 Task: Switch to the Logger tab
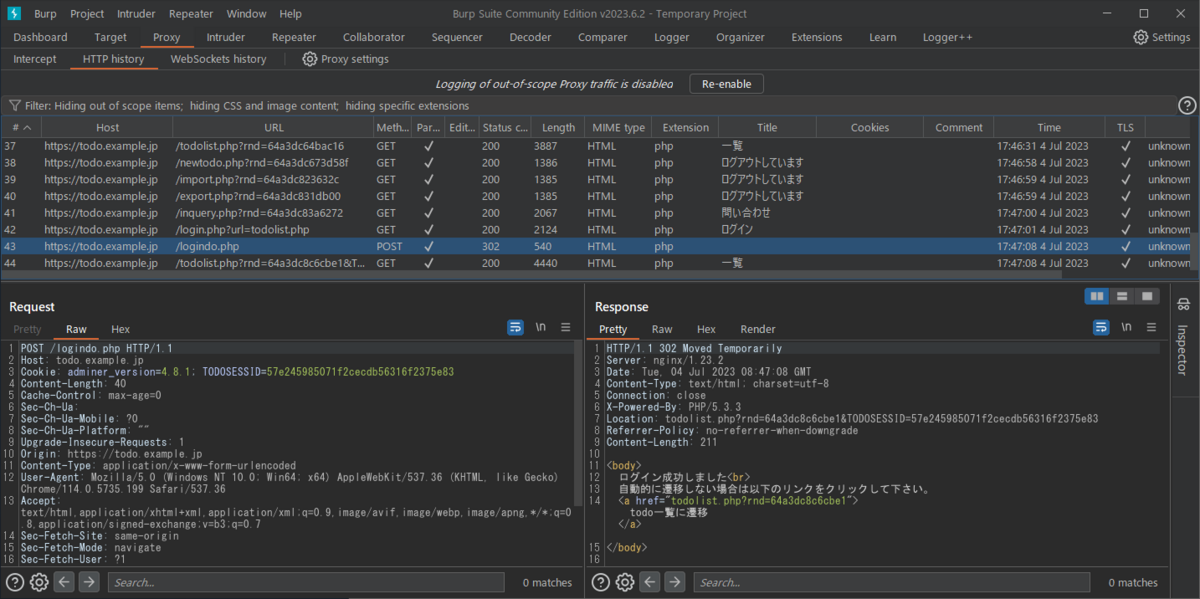[x=672, y=37]
